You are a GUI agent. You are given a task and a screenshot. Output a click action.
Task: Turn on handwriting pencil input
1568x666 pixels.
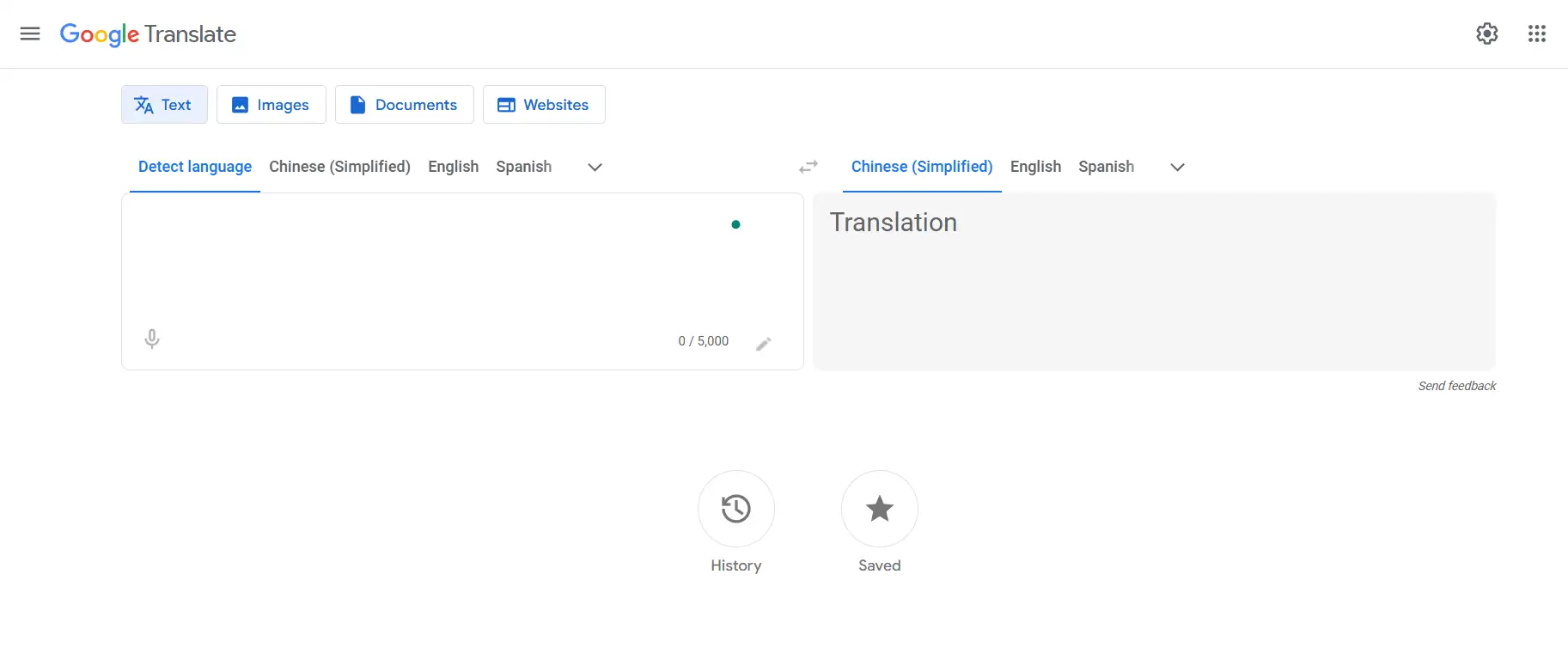point(764,344)
